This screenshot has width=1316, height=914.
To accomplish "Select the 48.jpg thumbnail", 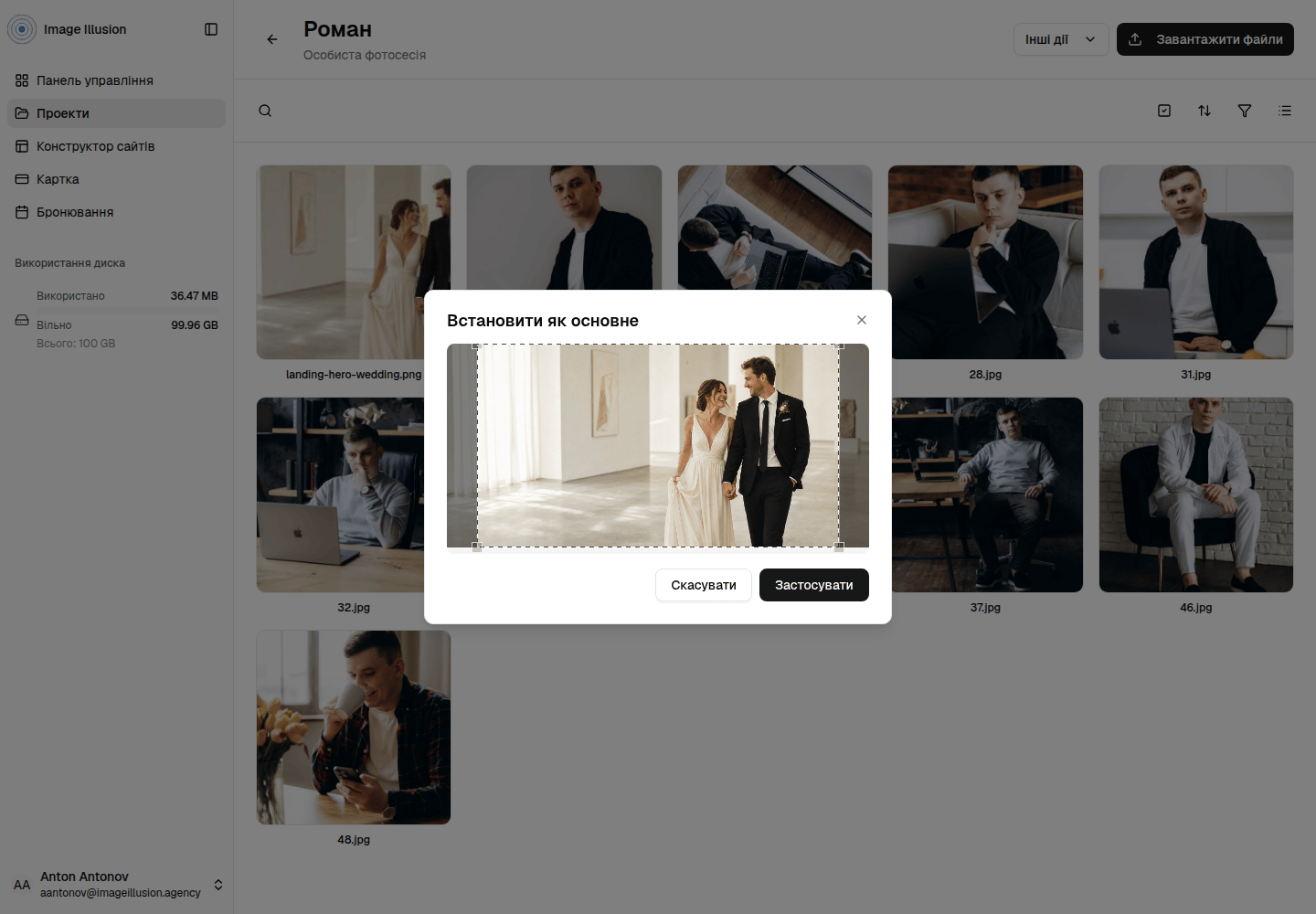I will pos(354,728).
